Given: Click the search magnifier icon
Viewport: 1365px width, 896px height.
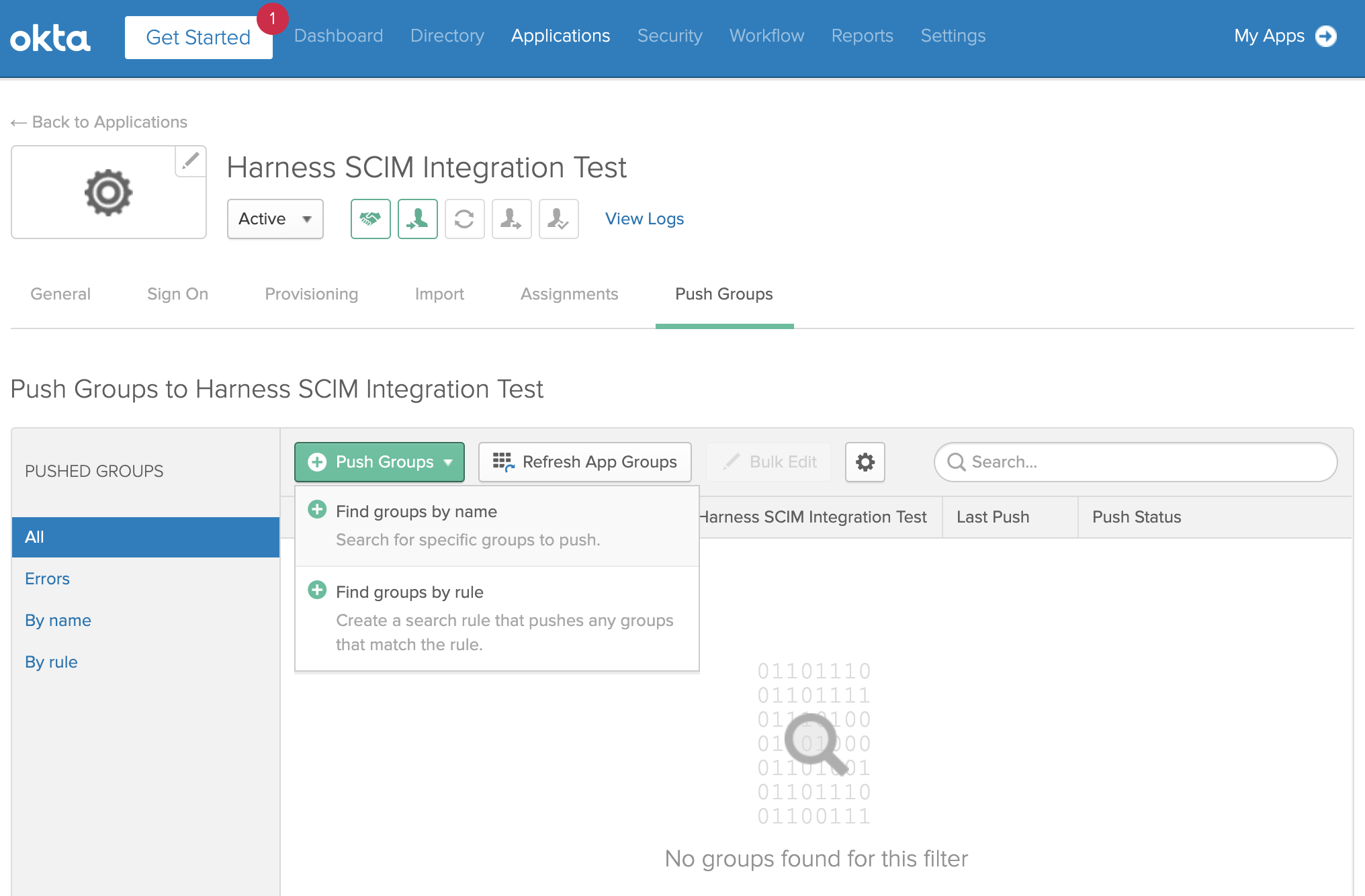Looking at the screenshot, I should [956, 462].
